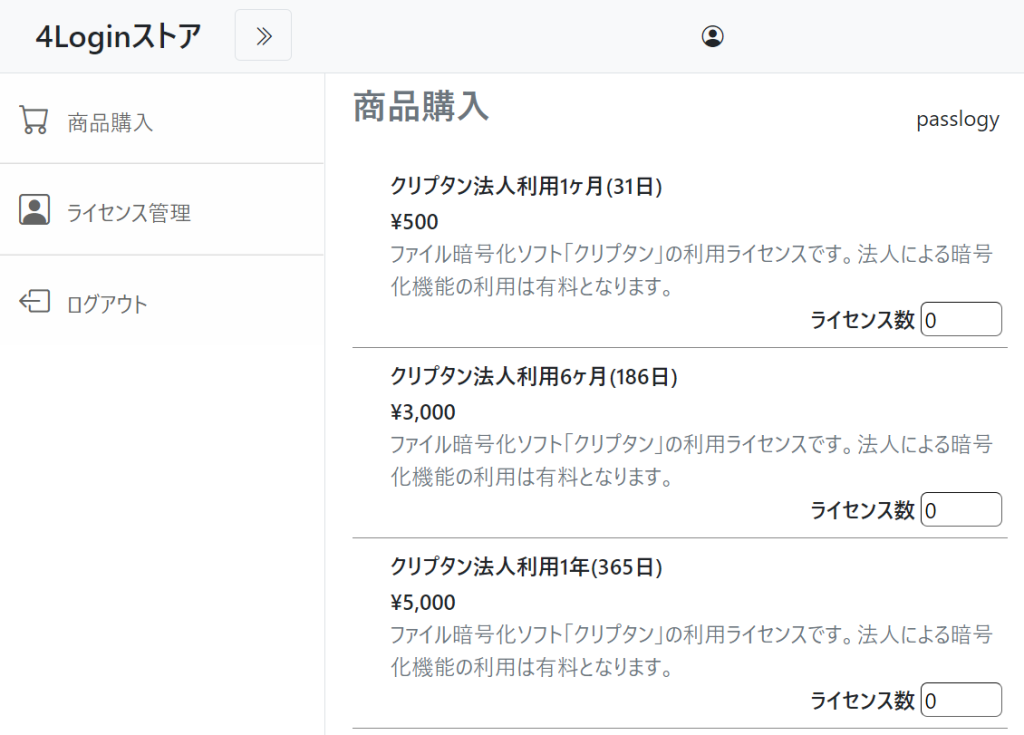Open the ライセンス管理 menu item
1024x735 pixels.
[162, 210]
